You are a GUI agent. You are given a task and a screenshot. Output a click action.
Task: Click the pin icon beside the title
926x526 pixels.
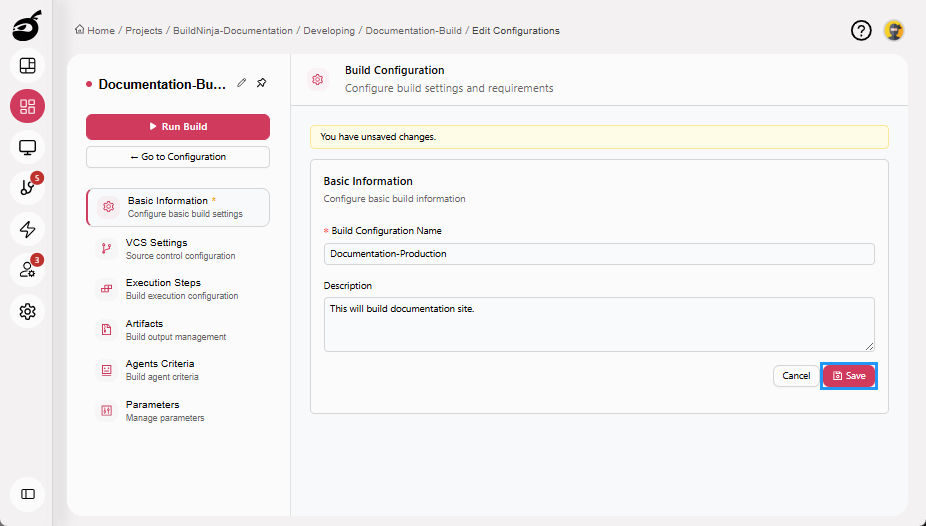pos(262,83)
